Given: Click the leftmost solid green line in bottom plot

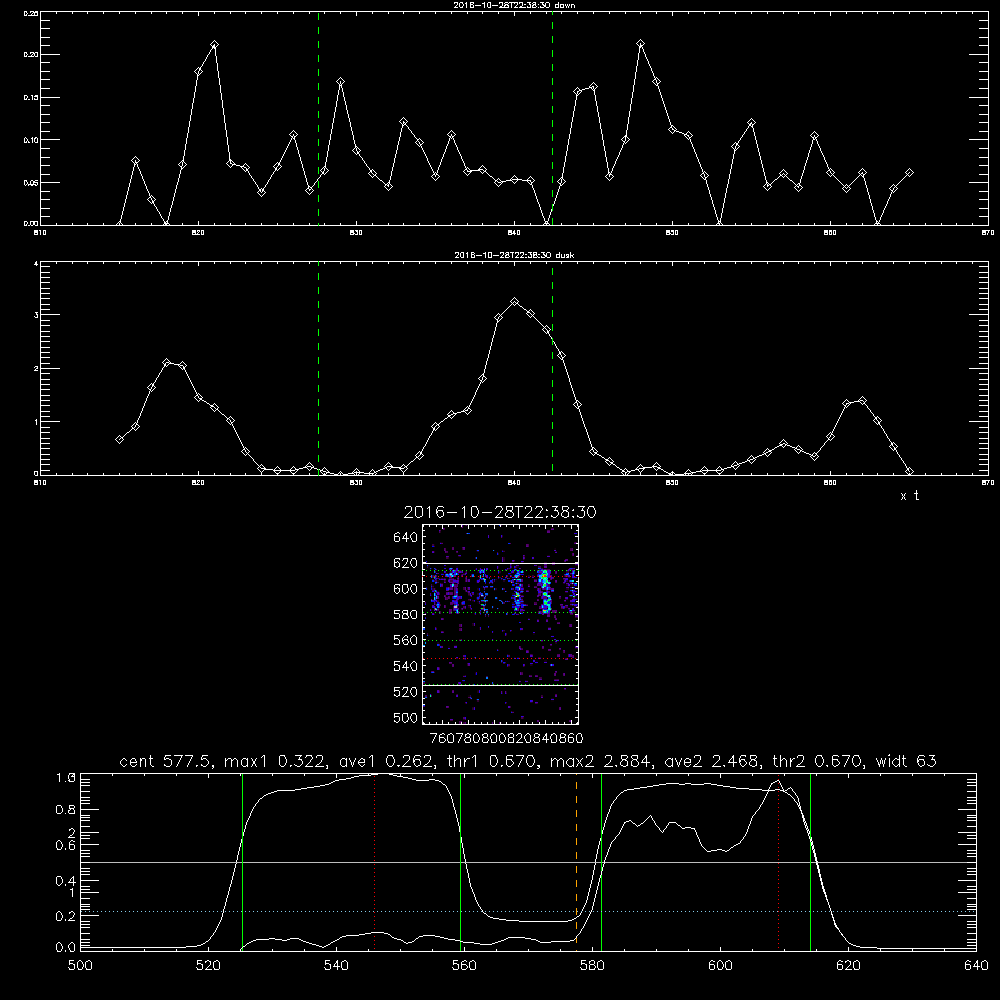Looking at the screenshot, I should click(x=242, y=861).
